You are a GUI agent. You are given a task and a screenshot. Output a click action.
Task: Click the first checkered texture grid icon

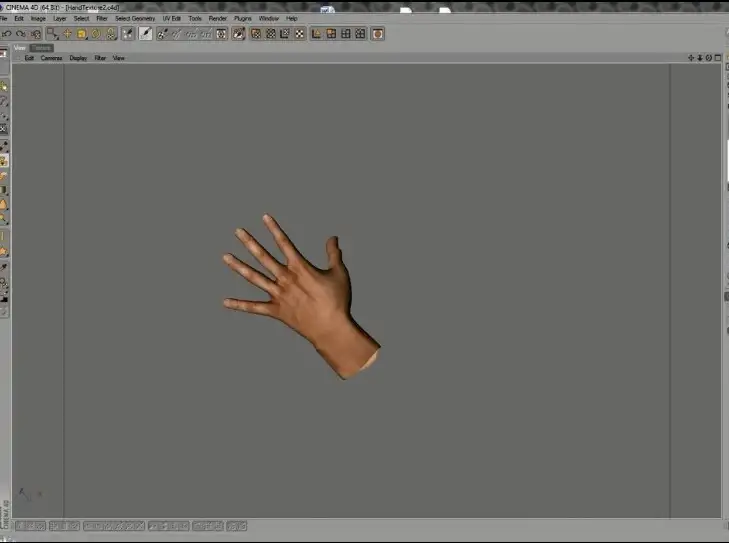pyautogui.click(x=256, y=33)
